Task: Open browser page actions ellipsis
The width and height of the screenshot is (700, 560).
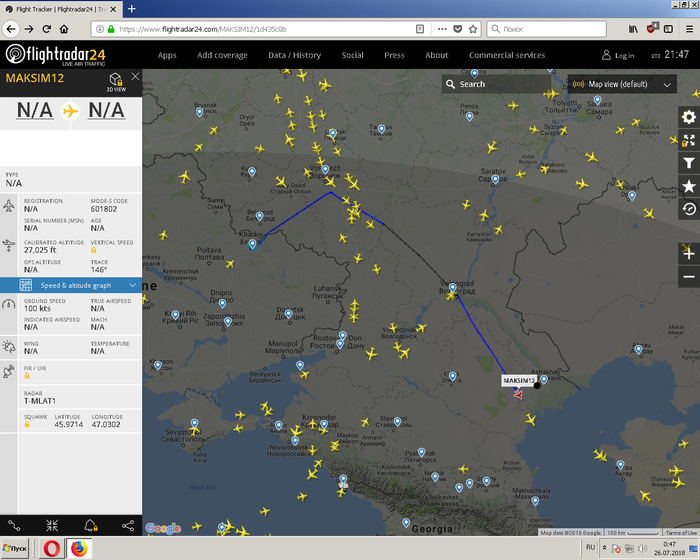Action: pyautogui.click(x=442, y=29)
